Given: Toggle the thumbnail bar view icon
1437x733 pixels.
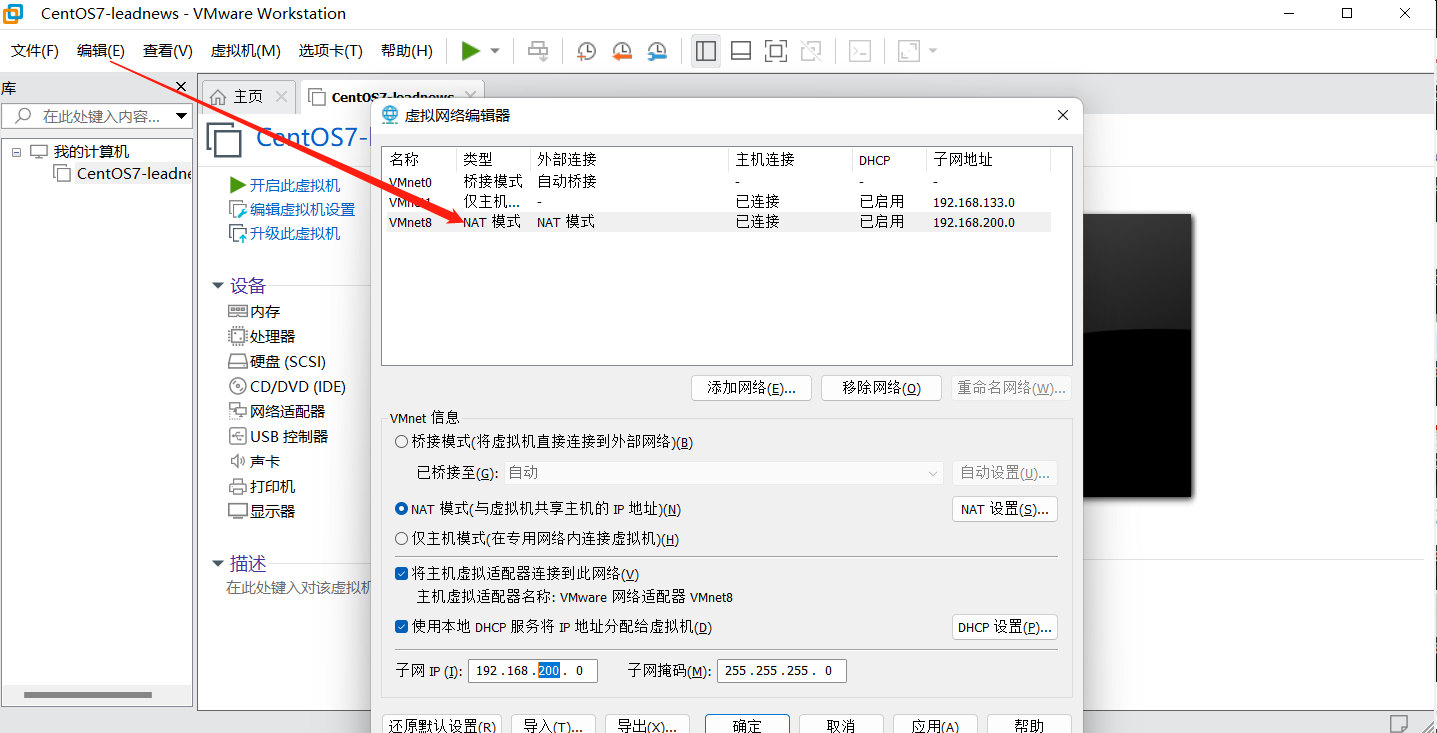Looking at the screenshot, I should [741, 51].
